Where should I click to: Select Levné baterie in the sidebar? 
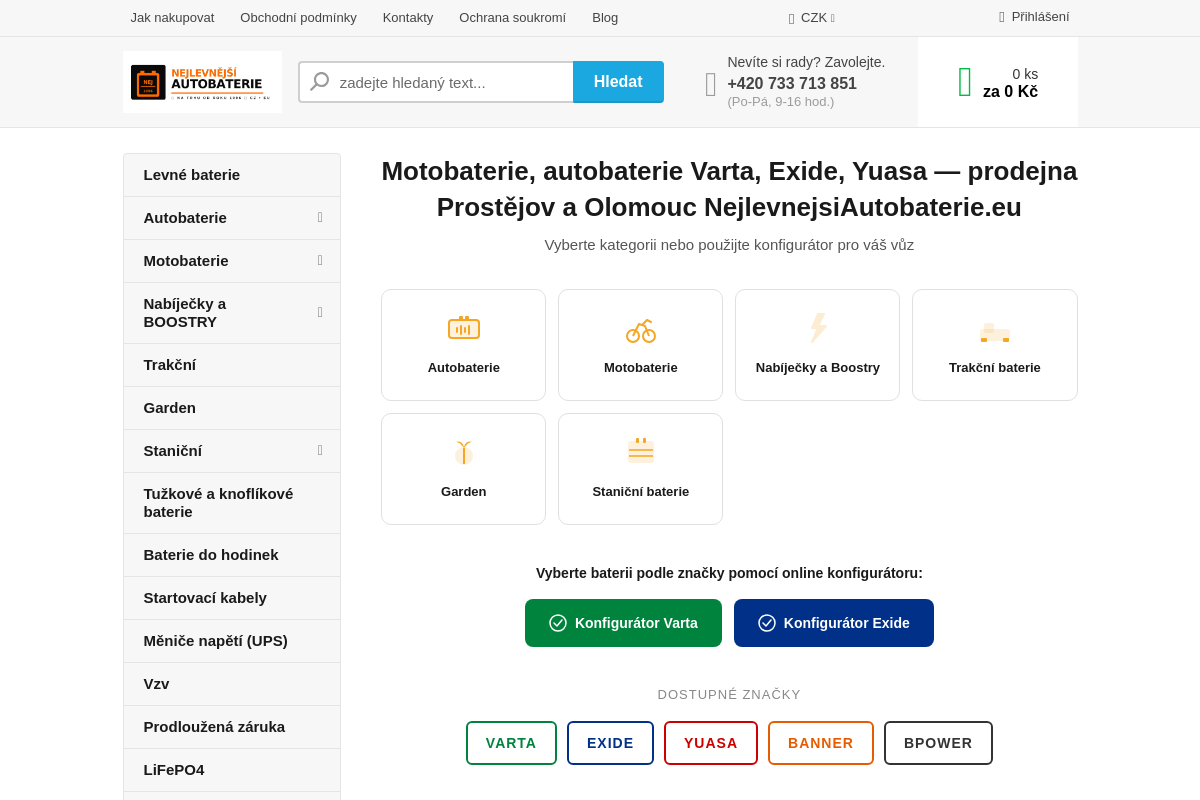pyautogui.click(x=232, y=175)
